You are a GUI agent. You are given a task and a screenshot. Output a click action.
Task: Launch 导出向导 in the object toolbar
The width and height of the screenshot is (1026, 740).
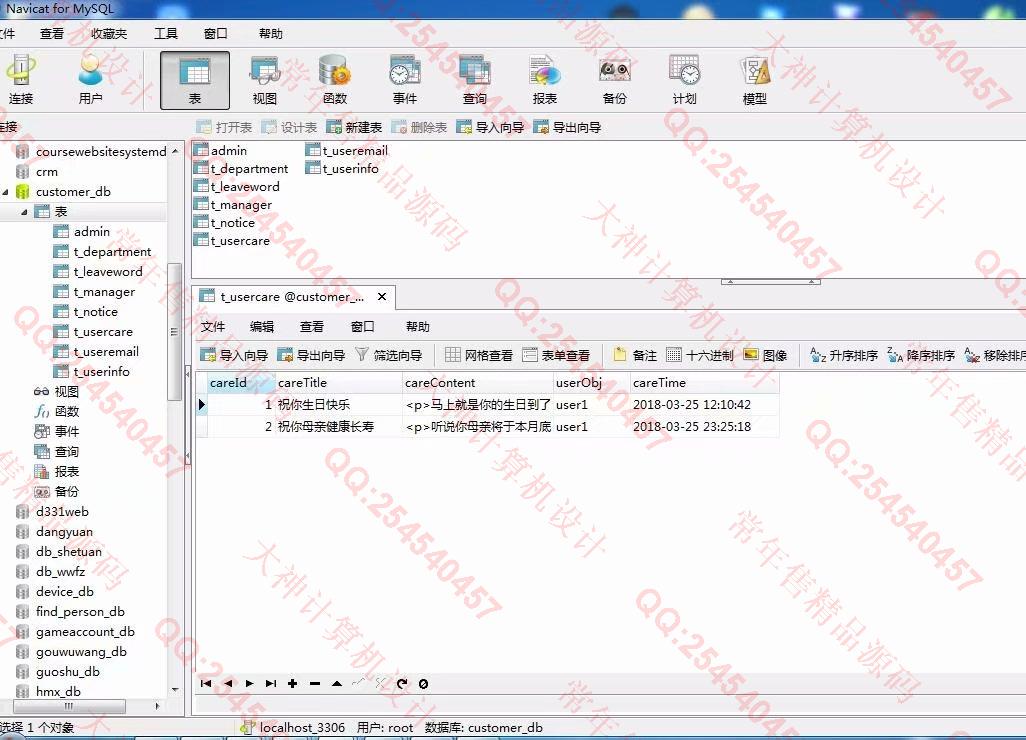pos(567,127)
